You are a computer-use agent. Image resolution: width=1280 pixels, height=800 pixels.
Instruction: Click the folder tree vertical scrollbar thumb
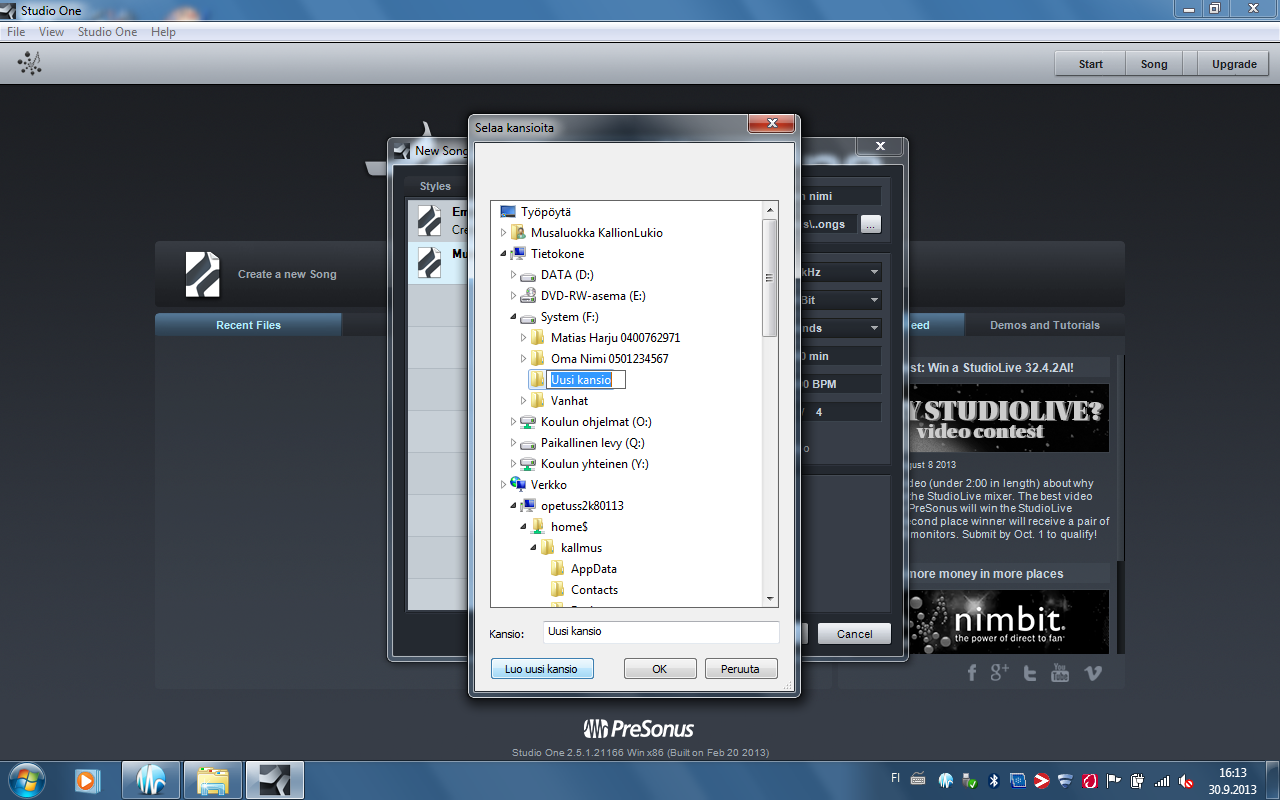tap(770, 278)
